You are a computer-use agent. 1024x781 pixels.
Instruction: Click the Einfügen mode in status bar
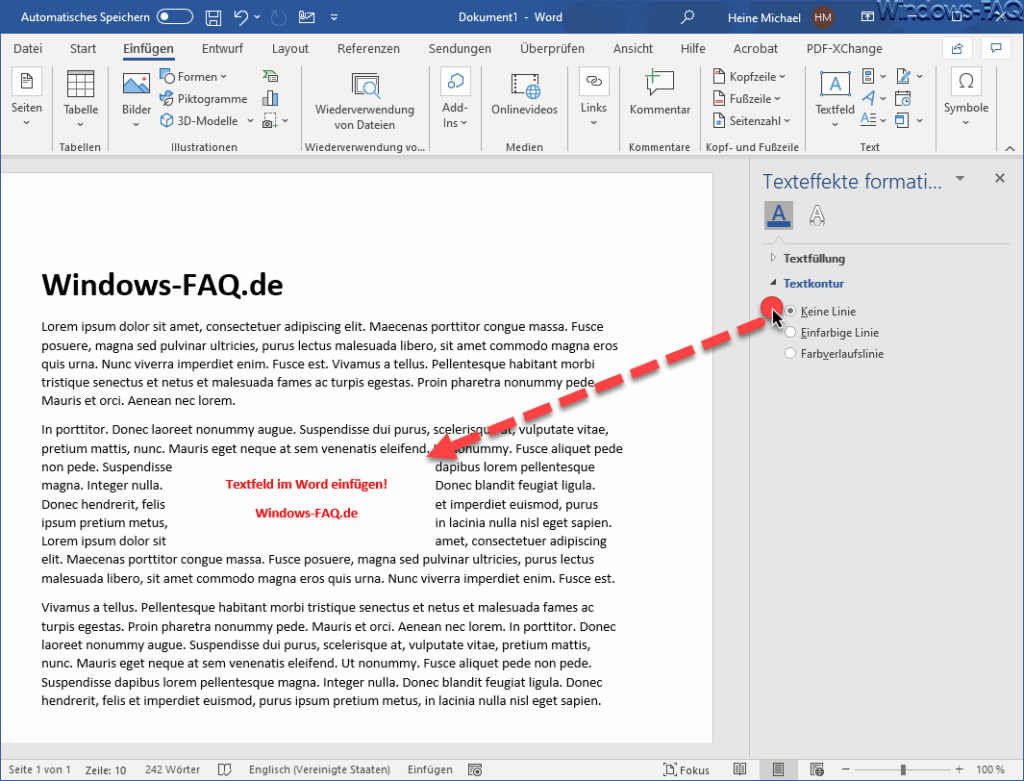430,769
